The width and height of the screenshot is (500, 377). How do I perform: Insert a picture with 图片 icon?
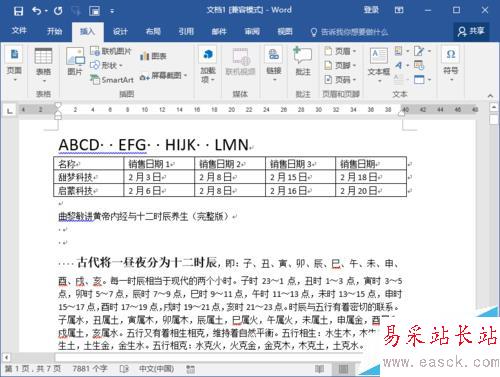click(x=75, y=62)
